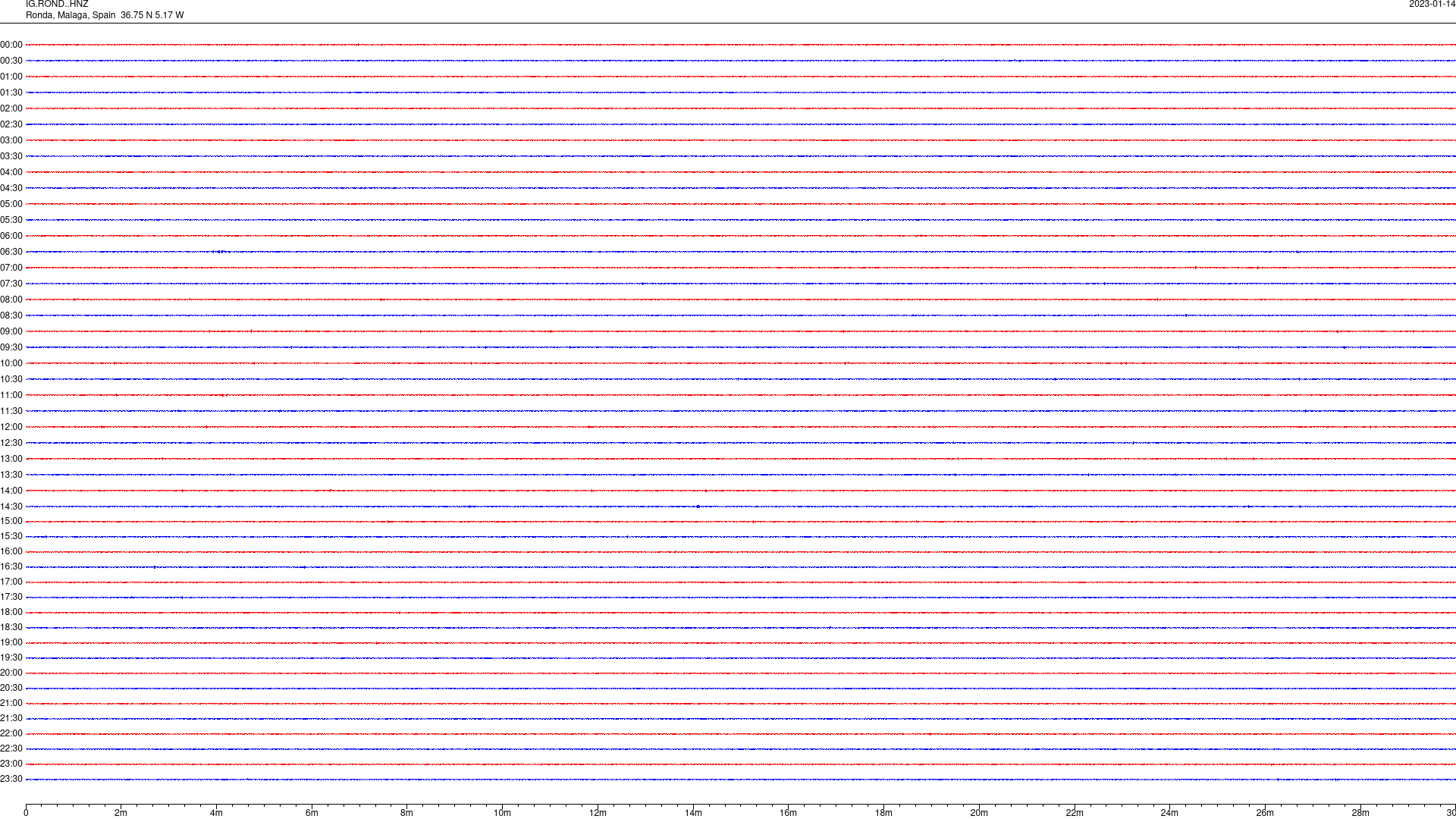This screenshot has width=1456, height=819.
Task: Click the 4m tick on time axis
Action: pos(216,813)
